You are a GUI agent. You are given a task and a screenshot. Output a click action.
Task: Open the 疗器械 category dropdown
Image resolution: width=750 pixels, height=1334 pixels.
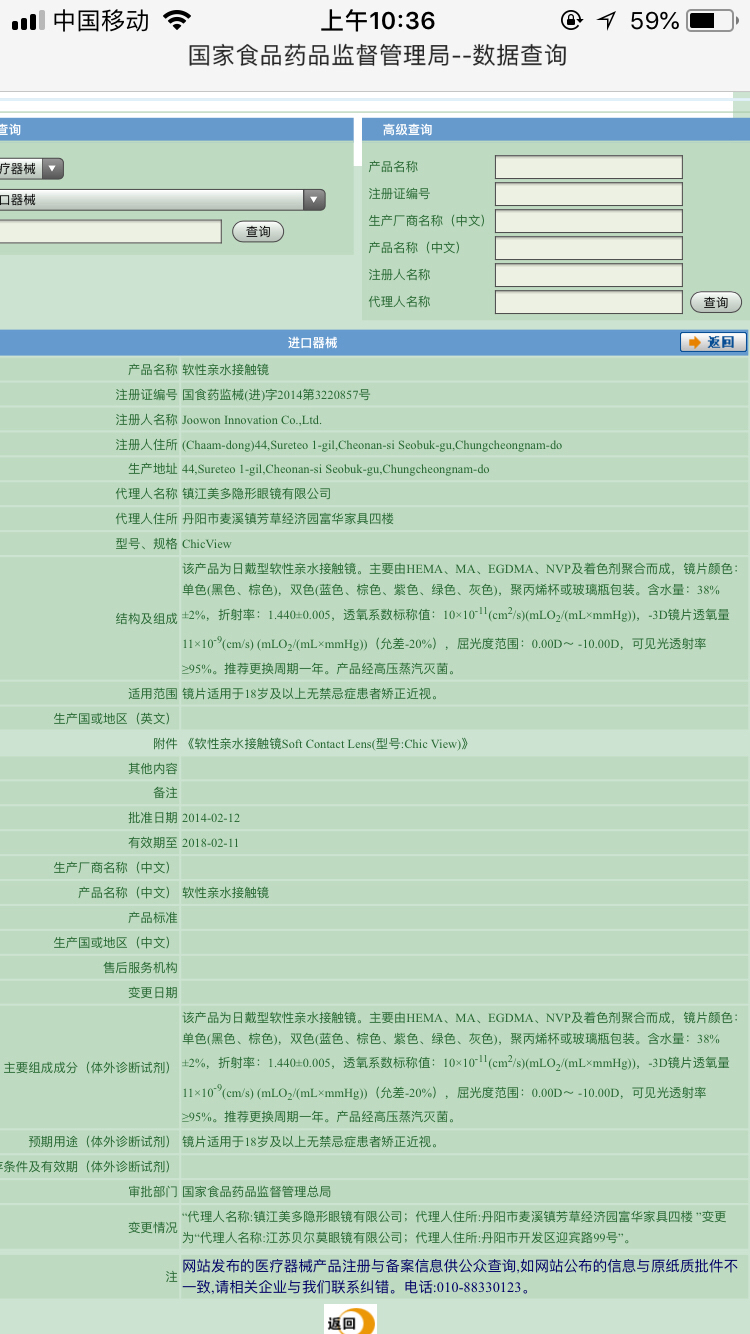pyautogui.click(x=30, y=169)
